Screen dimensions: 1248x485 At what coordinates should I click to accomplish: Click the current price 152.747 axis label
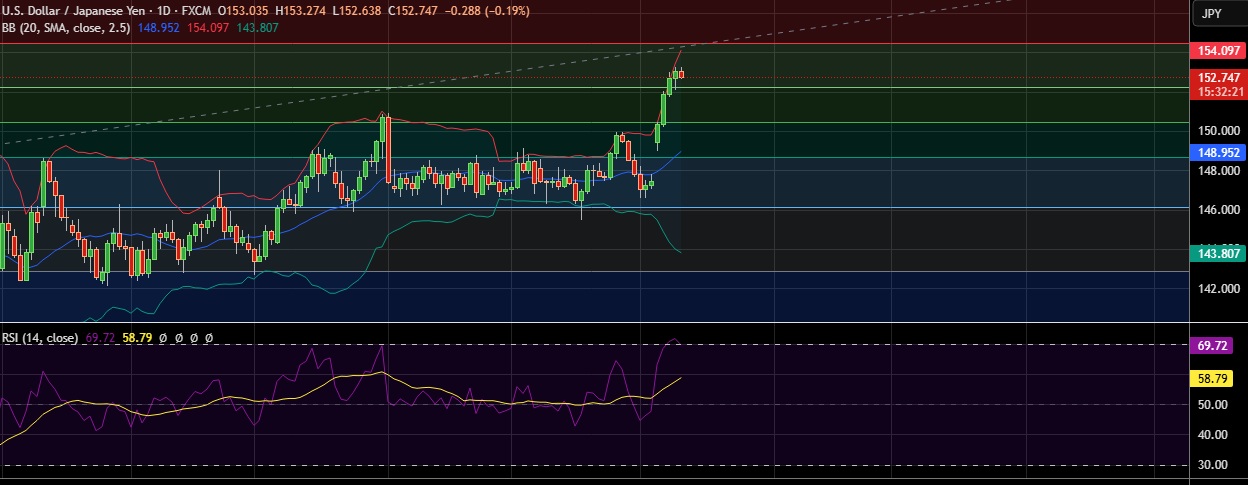(x=1218, y=78)
